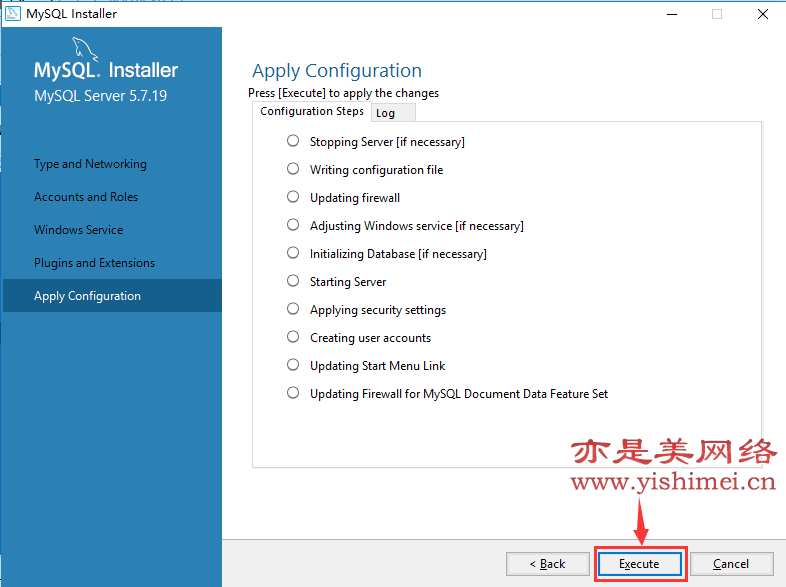The image size is (786, 587).
Task: Switch to the Log tab
Action: coord(386,113)
